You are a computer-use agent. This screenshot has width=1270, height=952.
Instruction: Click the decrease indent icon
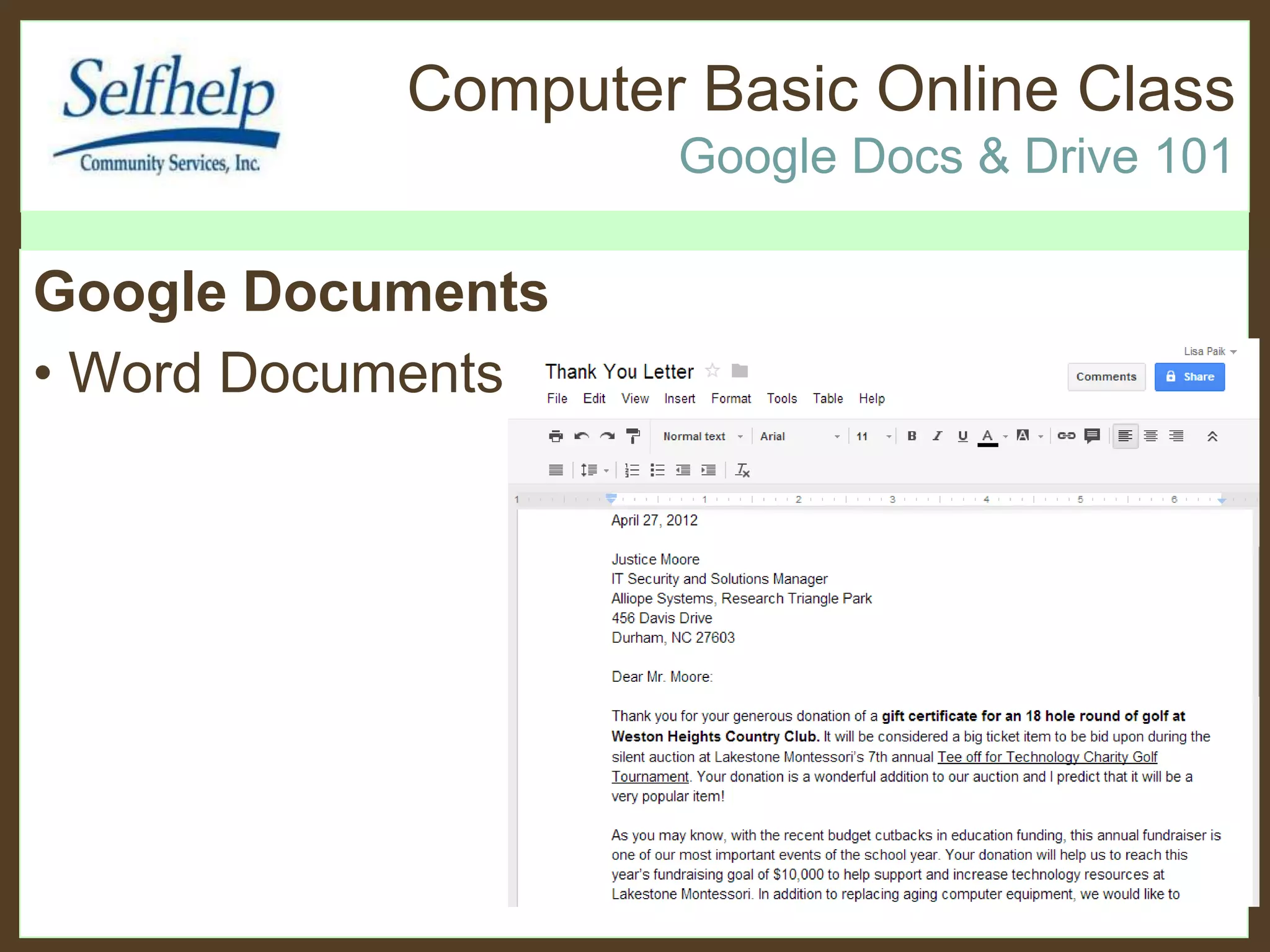(x=683, y=470)
